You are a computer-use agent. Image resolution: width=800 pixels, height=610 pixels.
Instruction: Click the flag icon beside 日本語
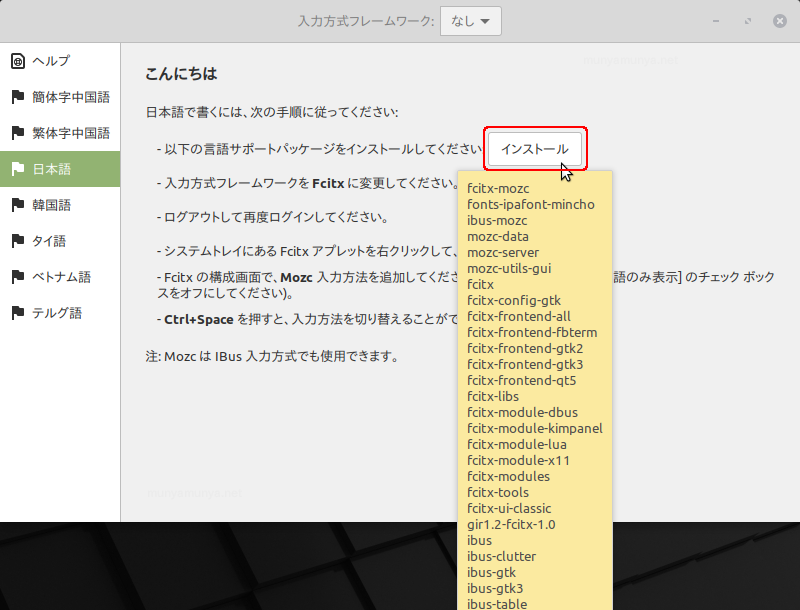pos(17,169)
